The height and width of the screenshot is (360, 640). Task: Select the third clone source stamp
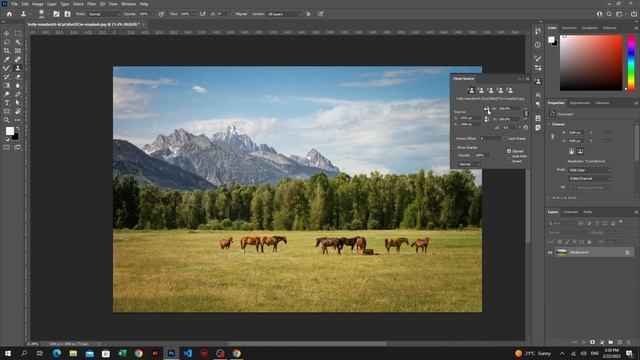[491, 90]
